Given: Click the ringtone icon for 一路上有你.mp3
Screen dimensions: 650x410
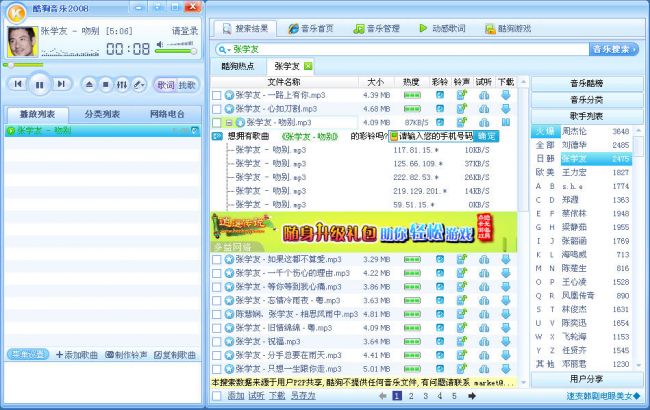Looking at the screenshot, I should tap(461, 95).
